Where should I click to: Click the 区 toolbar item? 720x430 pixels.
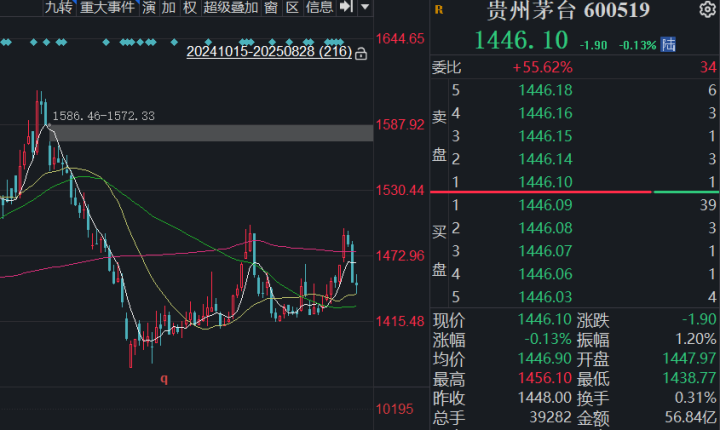pyautogui.click(x=292, y=7)
